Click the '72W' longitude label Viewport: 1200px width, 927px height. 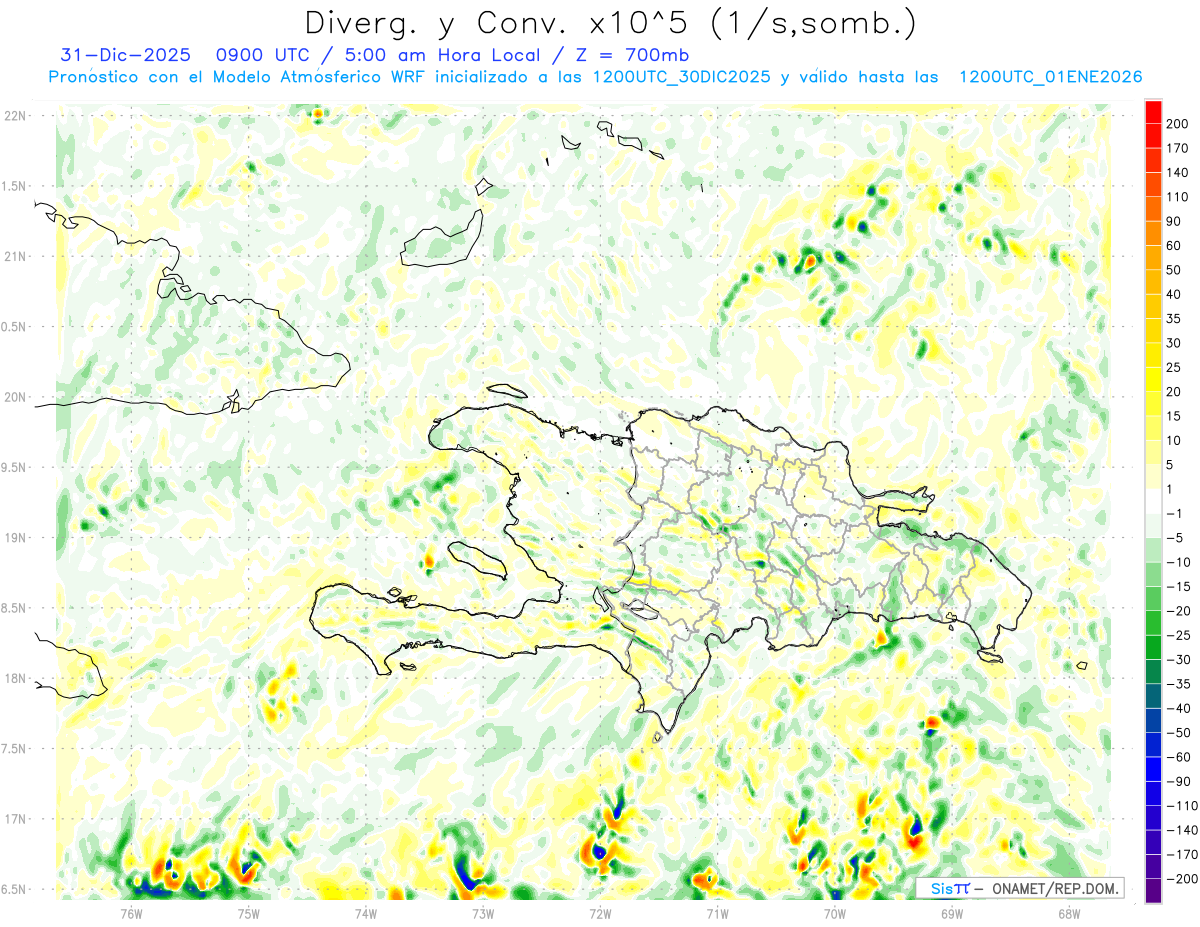tap(601, 913)
